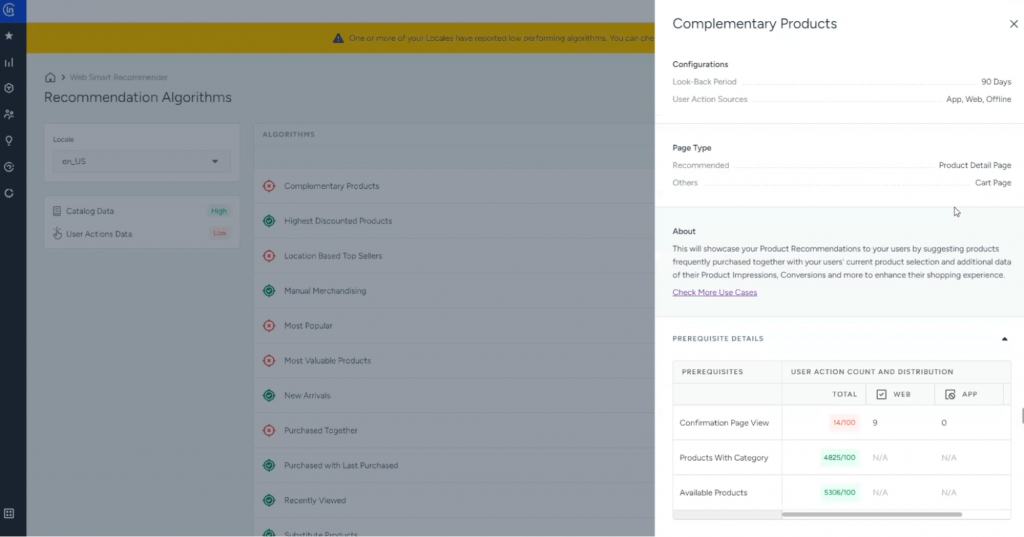Click the Confirmation Page View prerequisite row label
The height and width of the screenshot is (537, 1024).
[x=724, y=423]
